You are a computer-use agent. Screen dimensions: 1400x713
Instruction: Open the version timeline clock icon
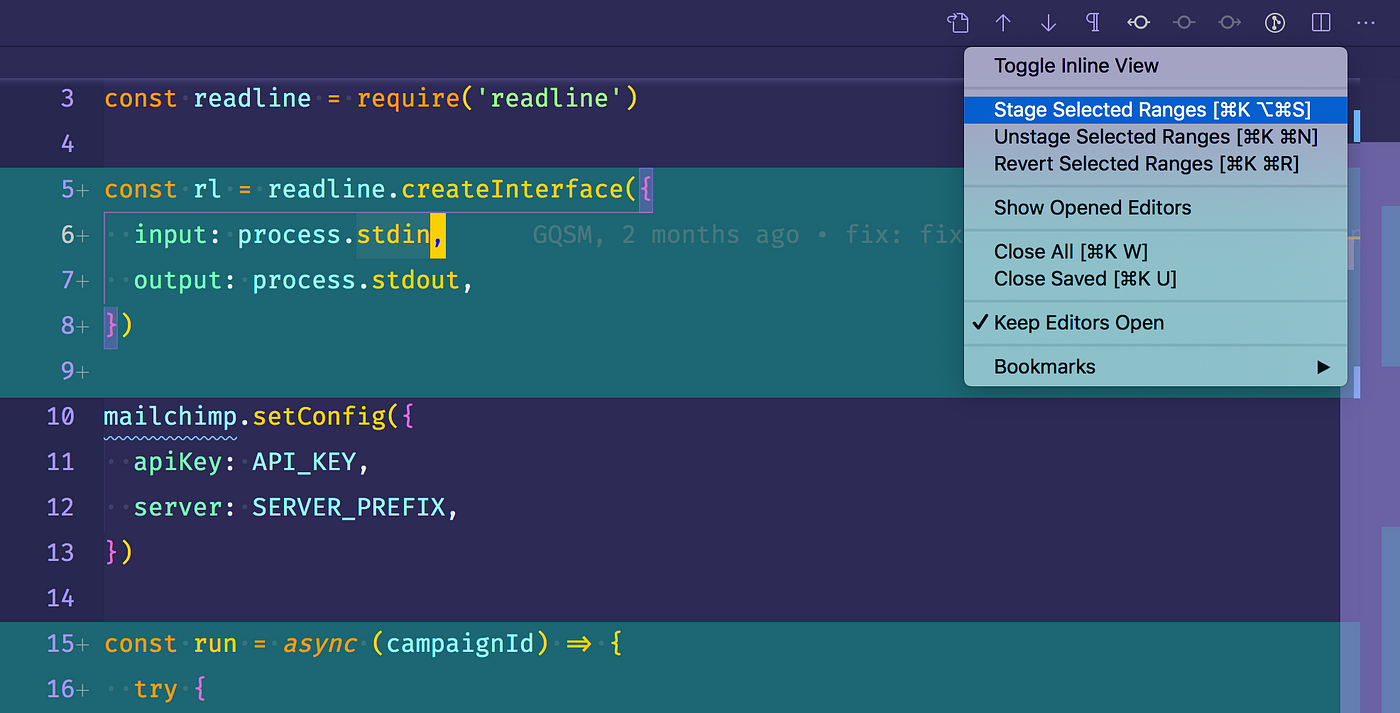(1274, 22)
